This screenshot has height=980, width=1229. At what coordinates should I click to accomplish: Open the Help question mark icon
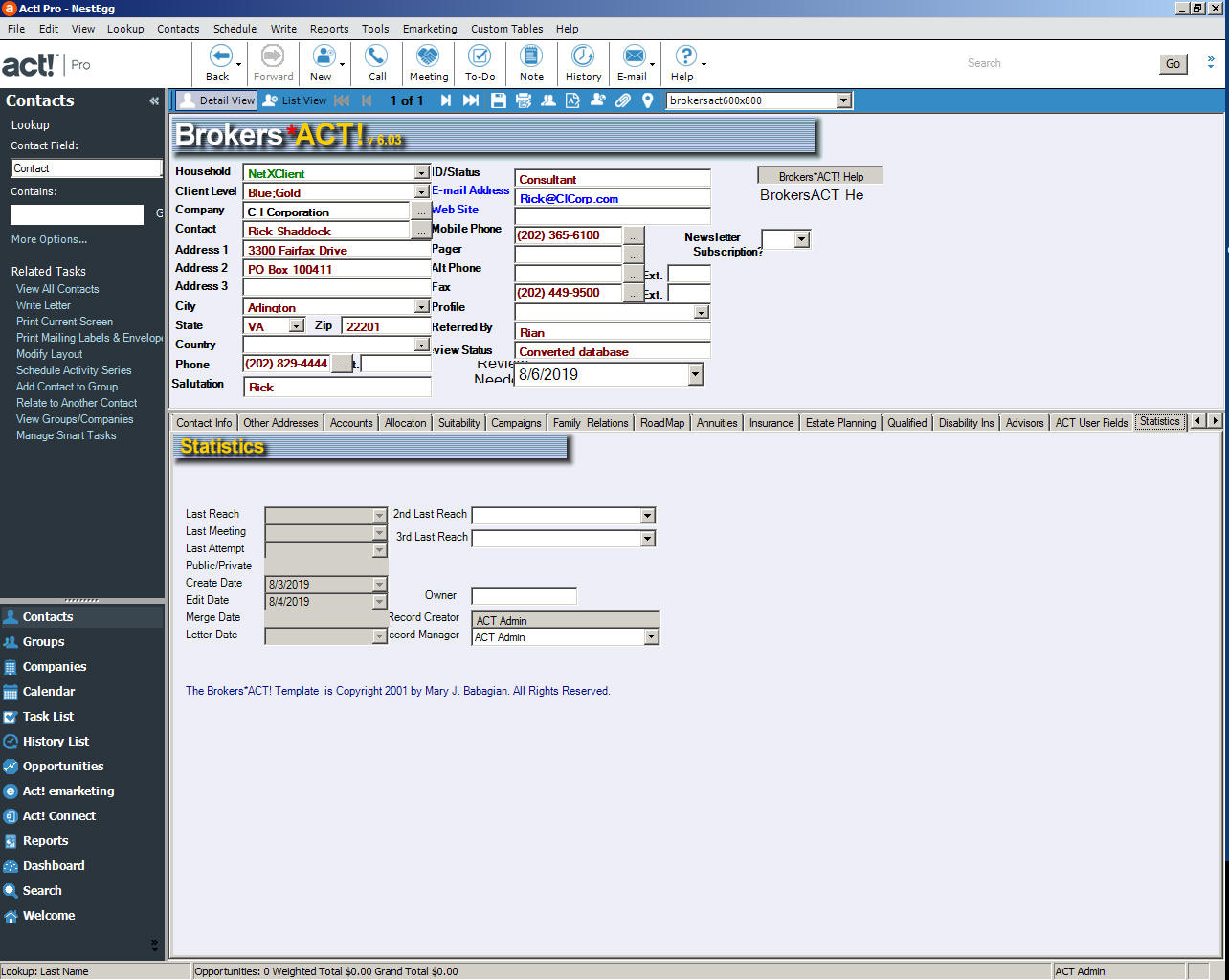point(685,56)
